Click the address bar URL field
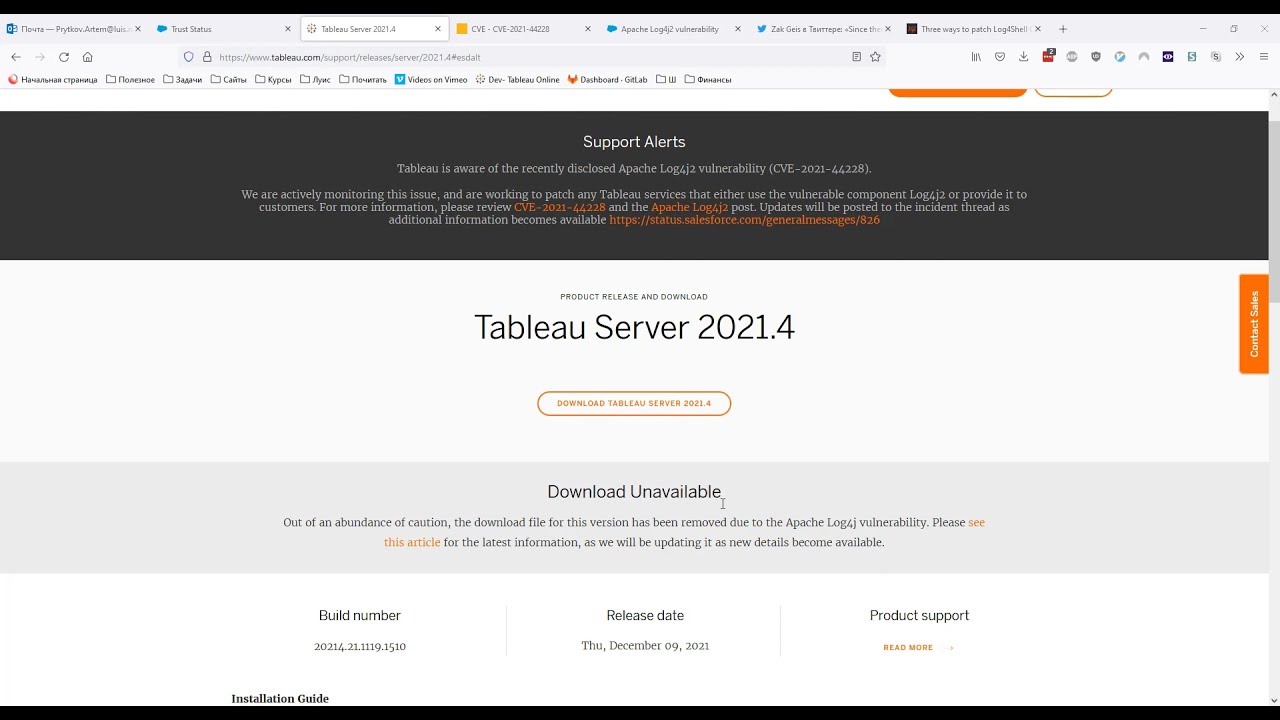 pyautogui.click(x=530, y=57)
